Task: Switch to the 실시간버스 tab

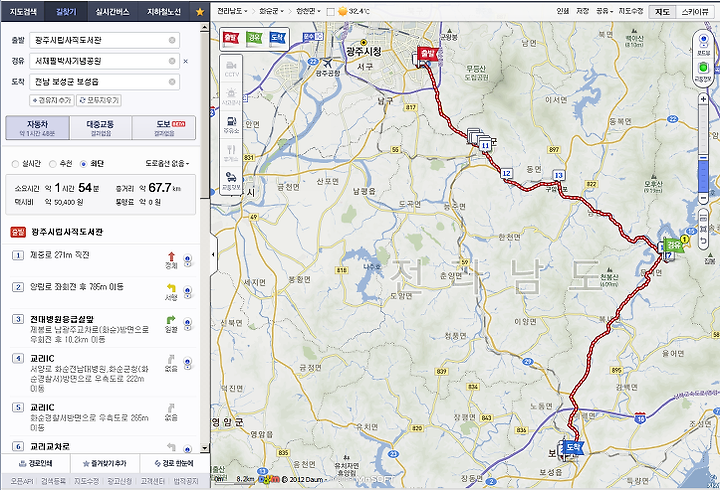Action: click(x=112, y=11)
